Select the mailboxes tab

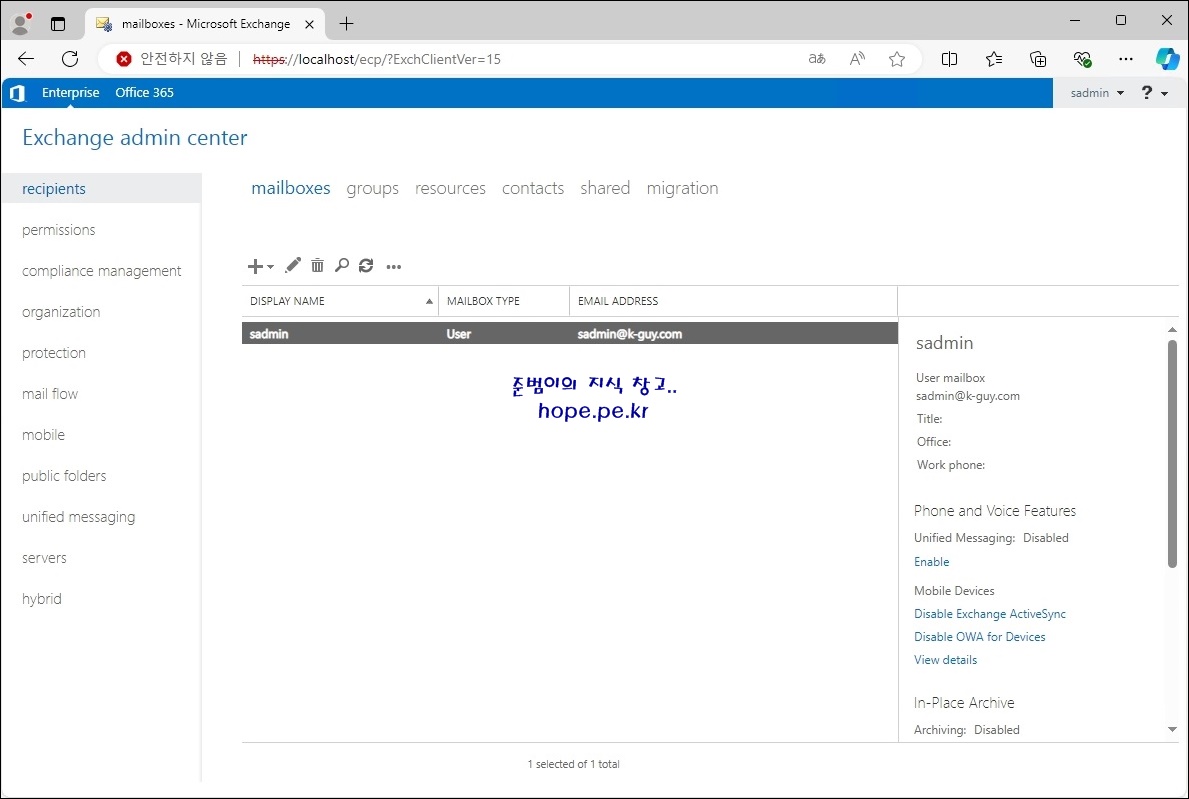[x=291, y=188]
